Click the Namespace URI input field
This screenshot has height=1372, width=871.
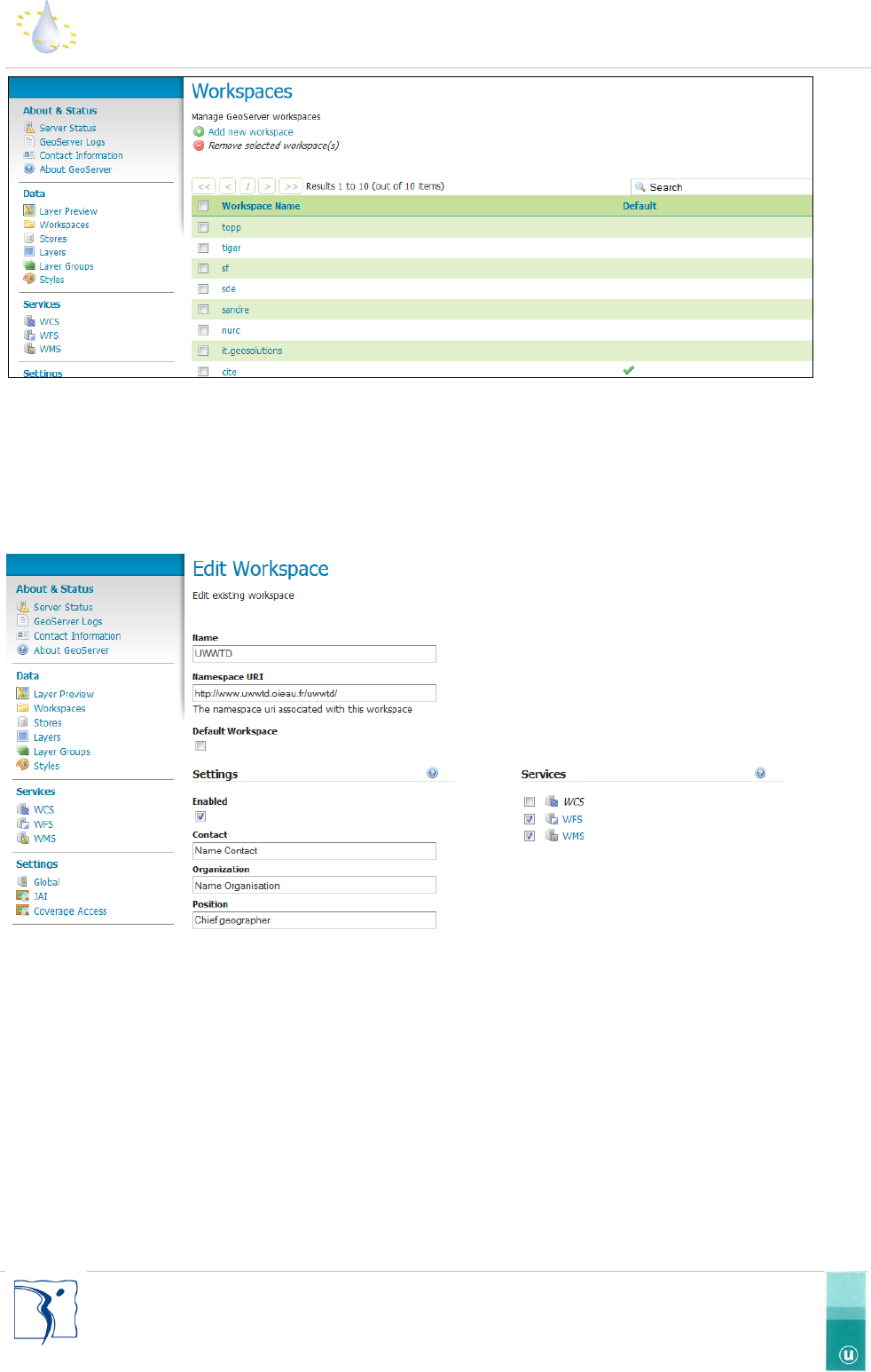314,693
